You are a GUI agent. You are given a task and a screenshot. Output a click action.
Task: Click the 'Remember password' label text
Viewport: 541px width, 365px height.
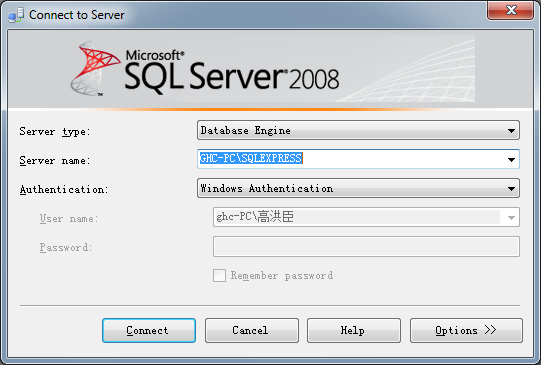coord(282,275)
